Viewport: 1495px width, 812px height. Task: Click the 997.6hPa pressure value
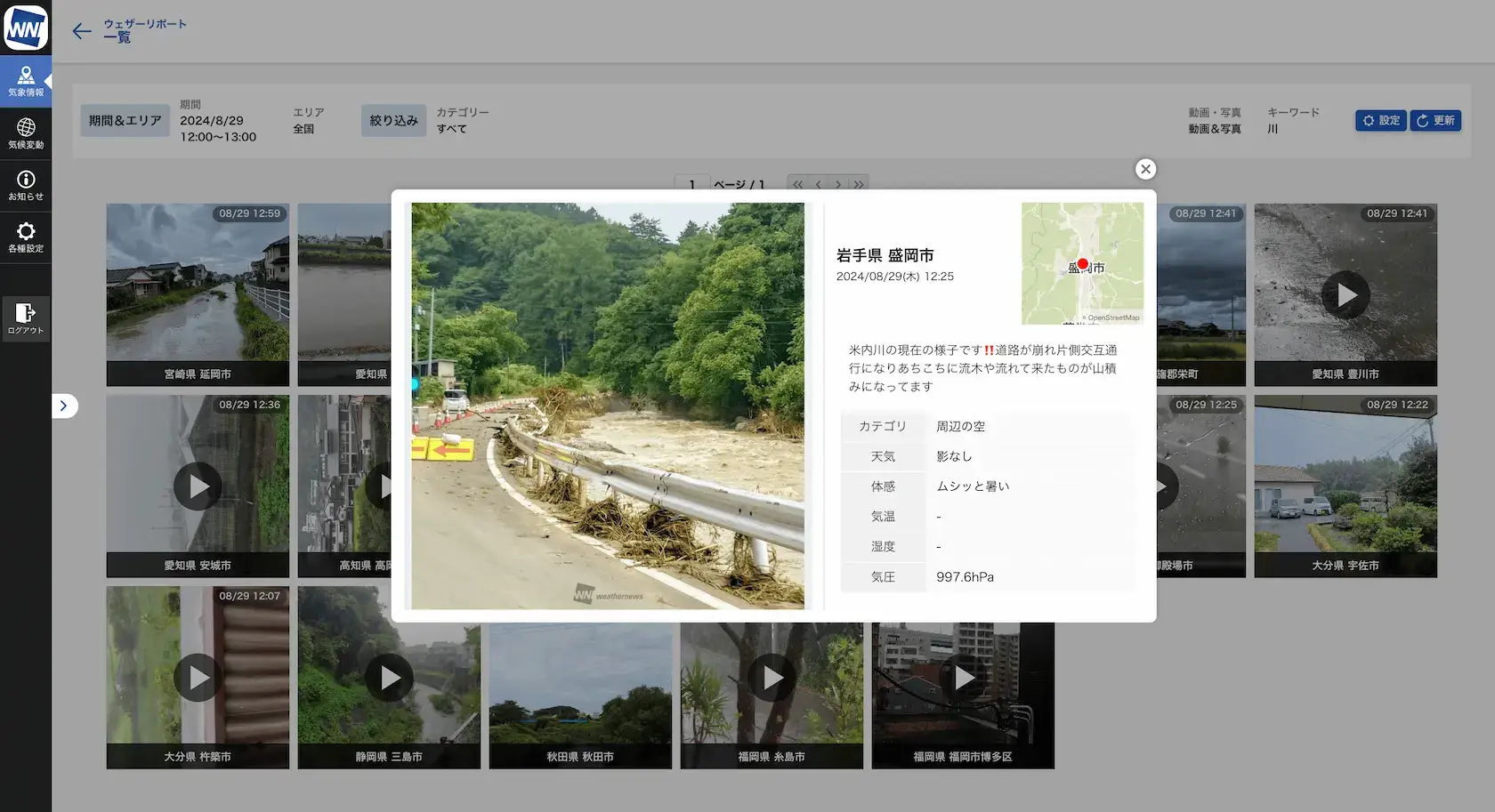click(965, 576)
